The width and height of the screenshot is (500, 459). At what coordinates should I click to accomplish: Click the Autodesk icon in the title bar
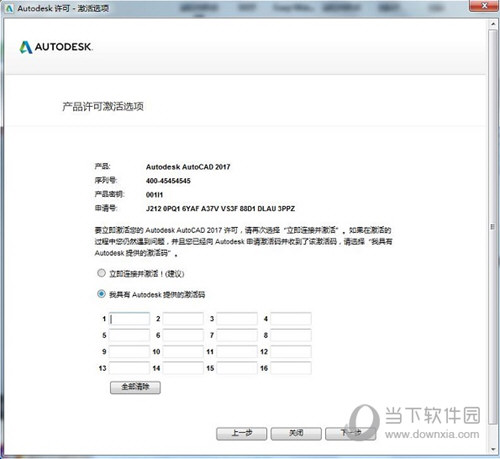click(x=9, y=8)
